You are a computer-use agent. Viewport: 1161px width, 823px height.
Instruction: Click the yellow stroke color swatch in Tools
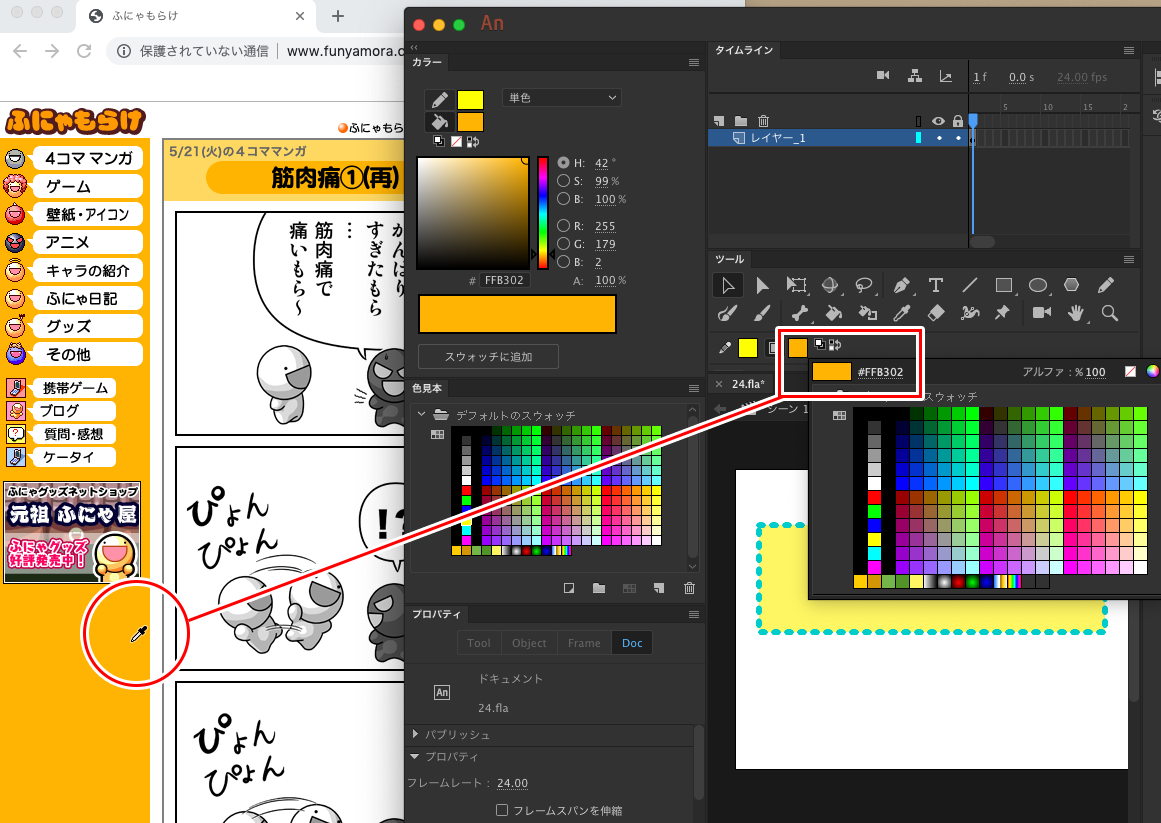pos(748,347)
